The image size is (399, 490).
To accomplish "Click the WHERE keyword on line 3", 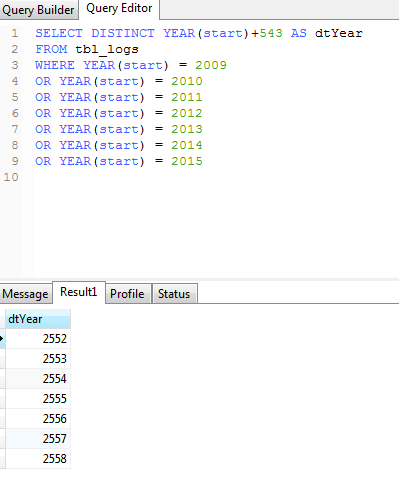I will (55, 65).
